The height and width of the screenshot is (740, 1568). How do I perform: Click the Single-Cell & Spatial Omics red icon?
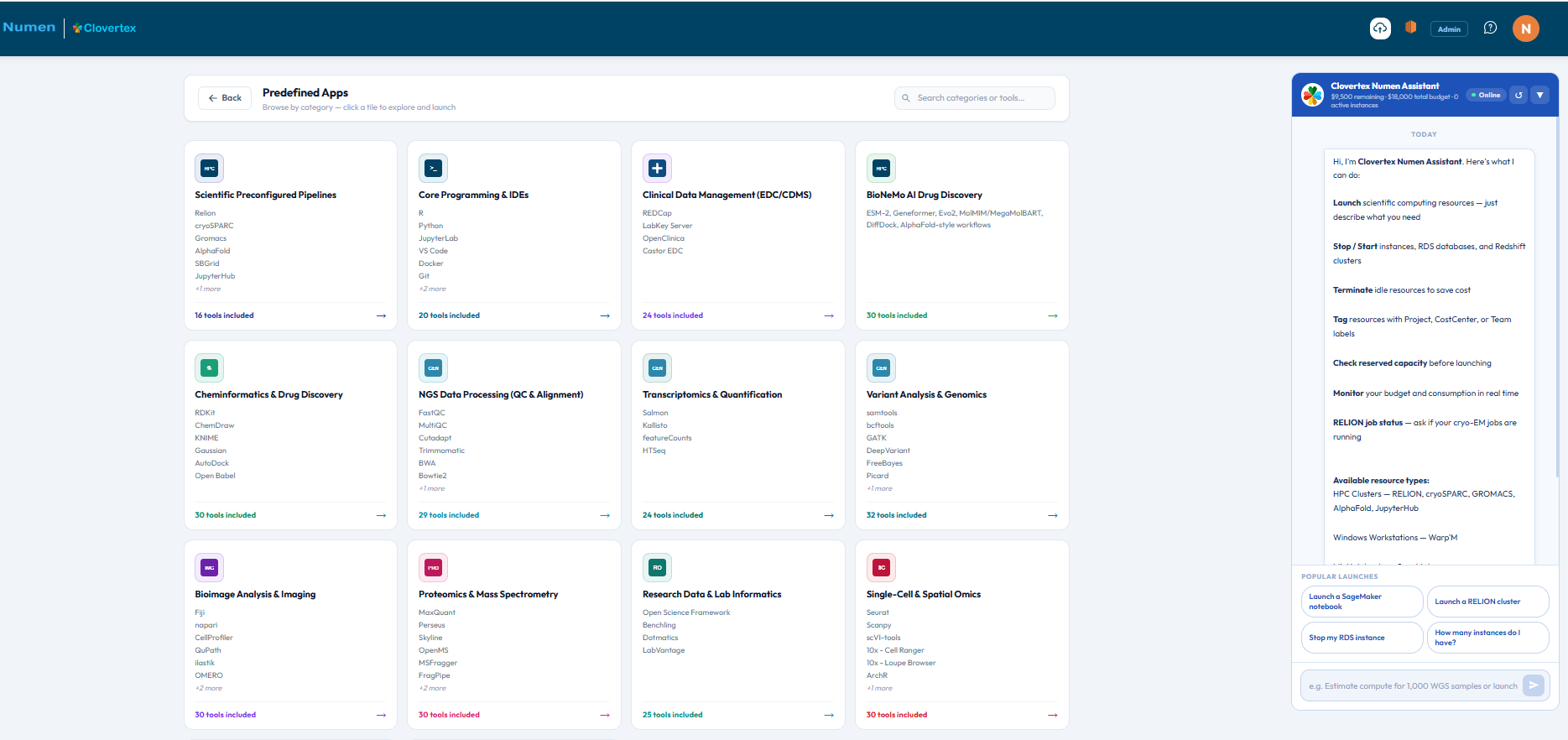(x=881, y=567)
